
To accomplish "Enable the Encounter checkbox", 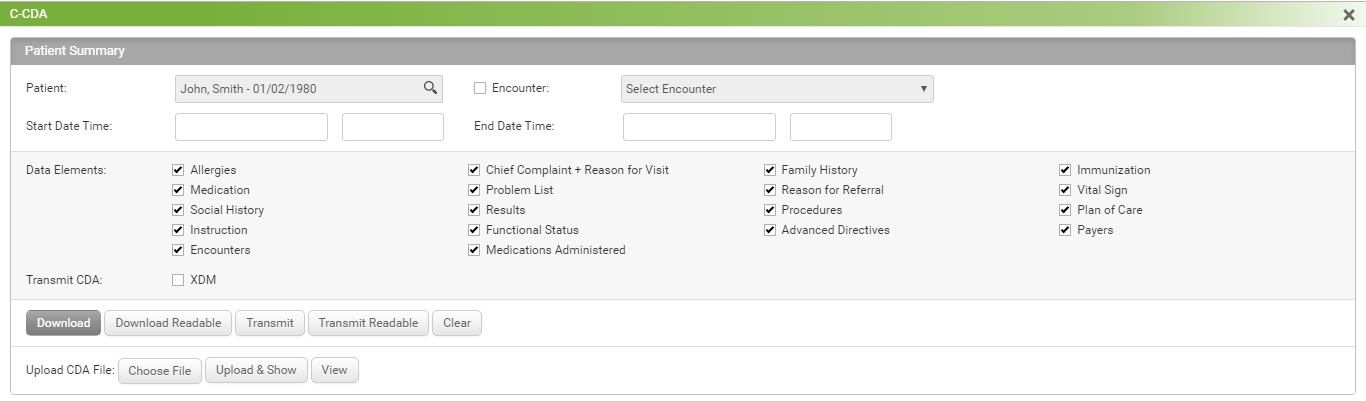I will [480, 88].
